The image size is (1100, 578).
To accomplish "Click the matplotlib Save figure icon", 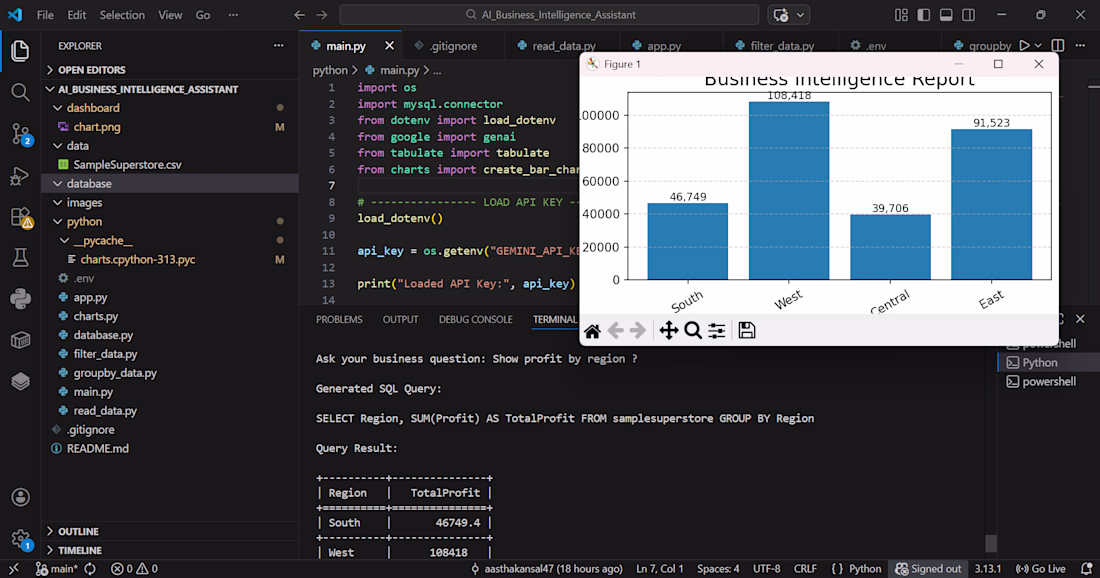I will (x=746, y=330).
